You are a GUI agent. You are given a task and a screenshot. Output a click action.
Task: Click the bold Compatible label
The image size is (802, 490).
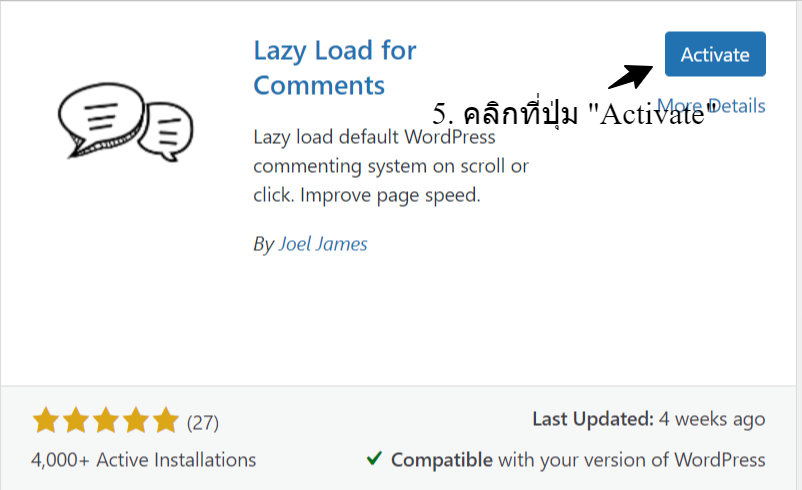click(442, 460)
